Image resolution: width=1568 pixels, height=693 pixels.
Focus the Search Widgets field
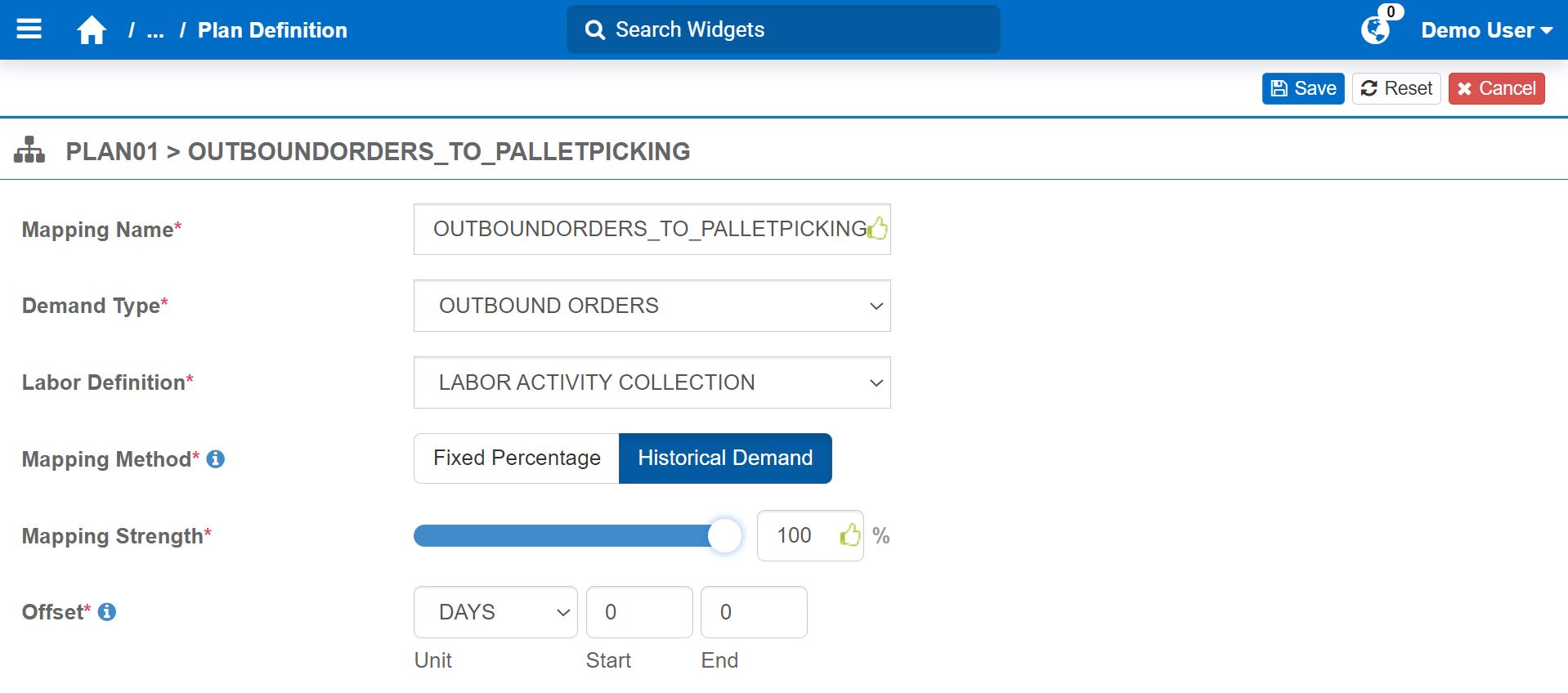[783, 29]
